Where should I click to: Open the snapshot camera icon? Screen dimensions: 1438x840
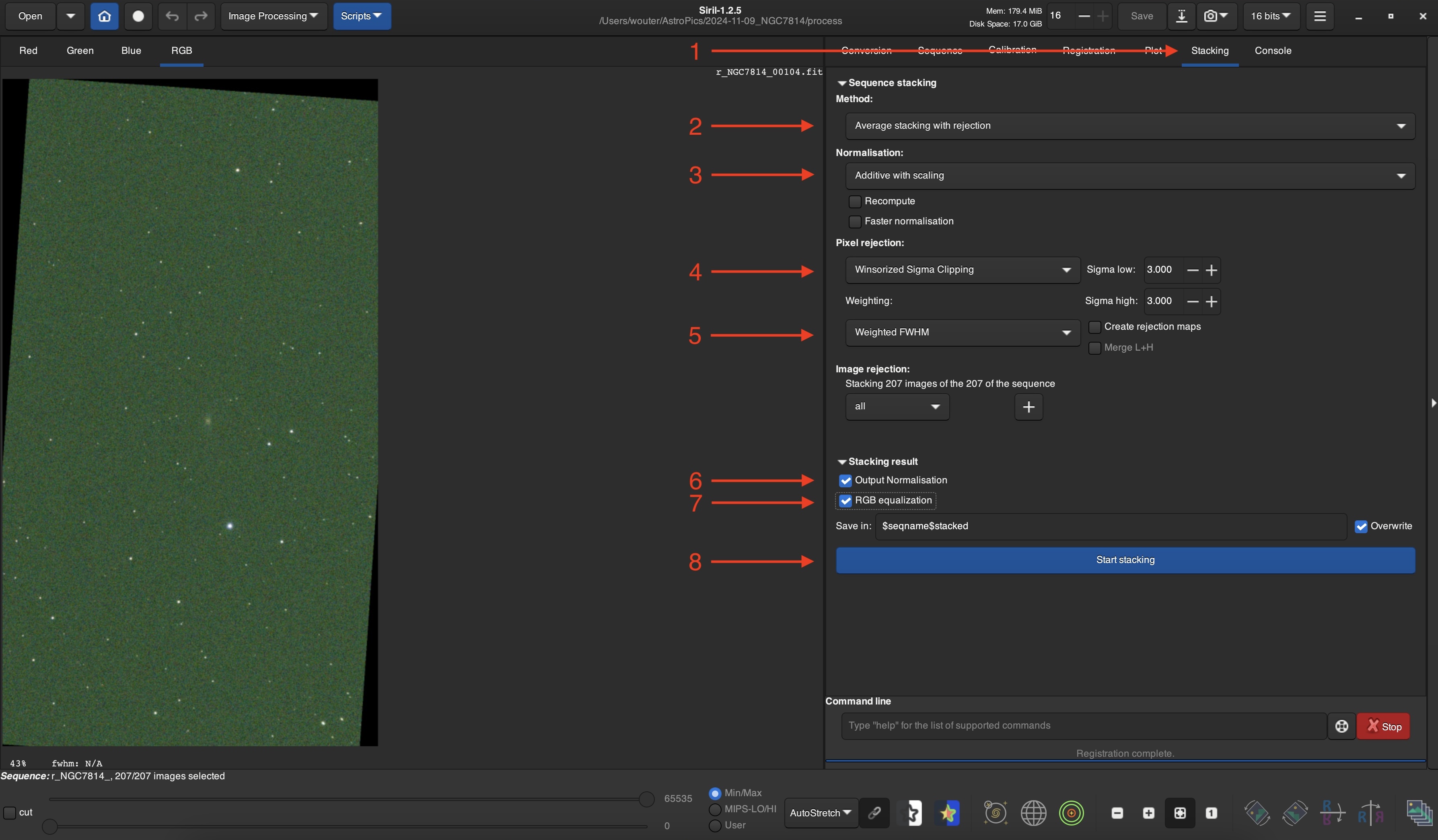(x=1210, y=16)
